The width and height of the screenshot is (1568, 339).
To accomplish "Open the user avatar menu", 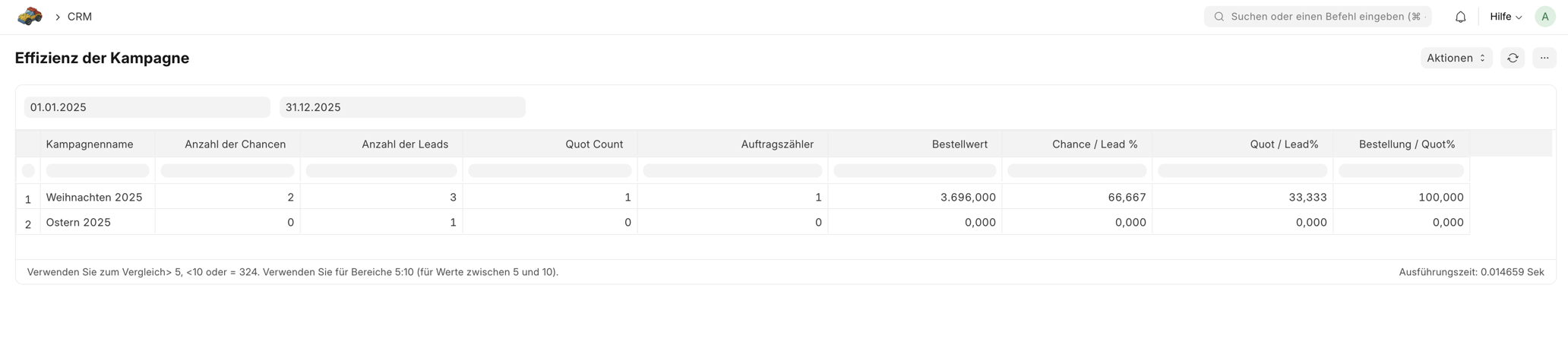I will 1544,17.
